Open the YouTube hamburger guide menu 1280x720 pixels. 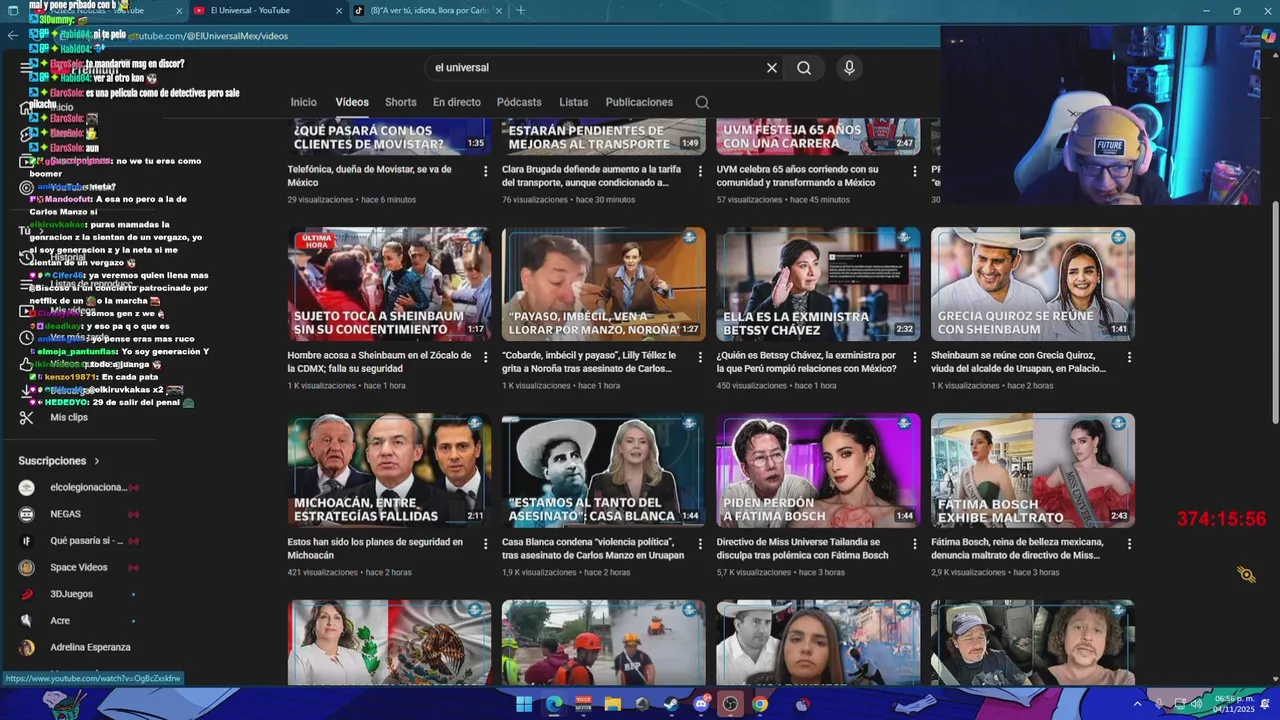click(x=26, y=68)
